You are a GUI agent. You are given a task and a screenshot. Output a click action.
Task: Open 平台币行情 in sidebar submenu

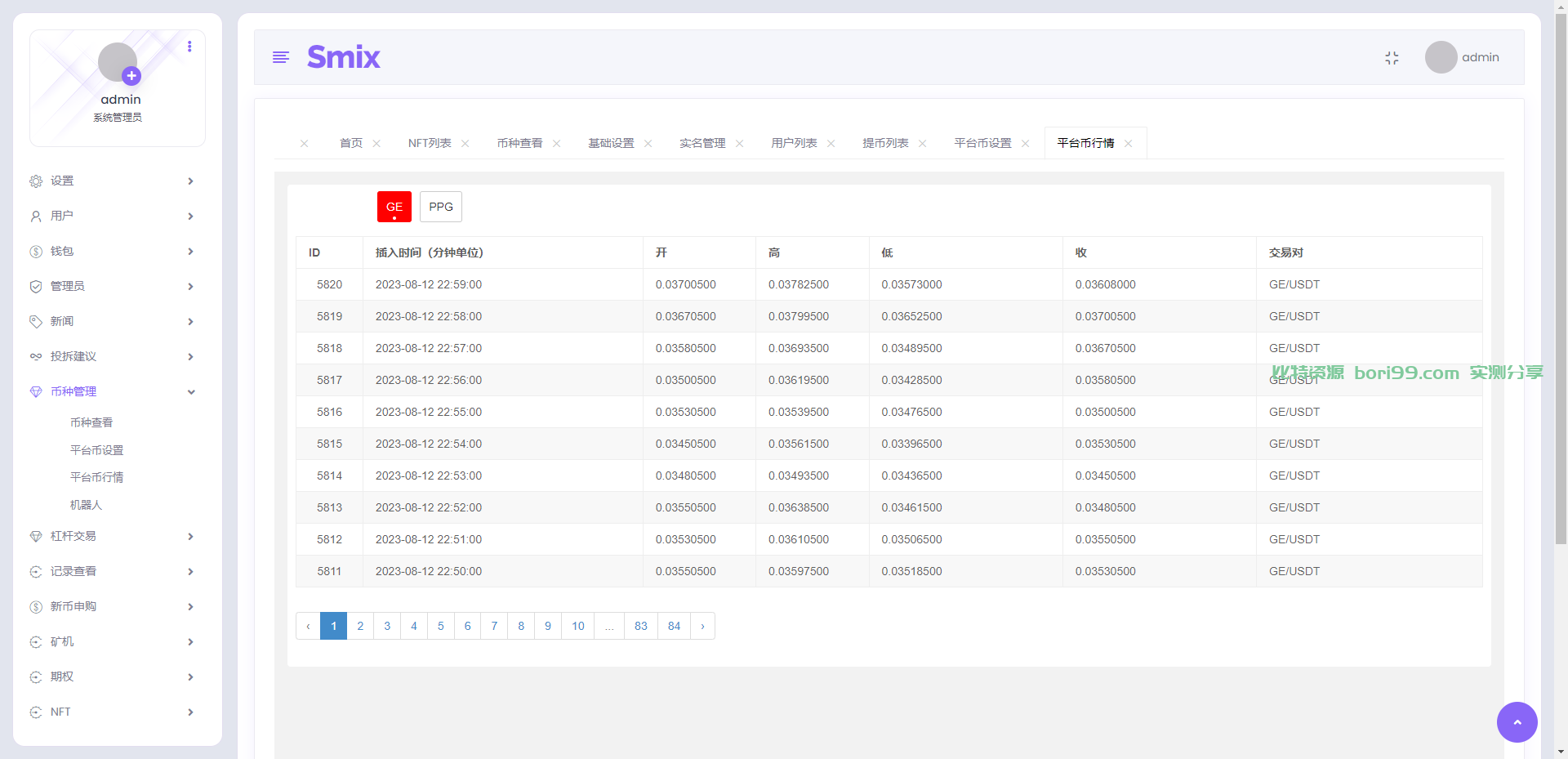click(97, 477)
